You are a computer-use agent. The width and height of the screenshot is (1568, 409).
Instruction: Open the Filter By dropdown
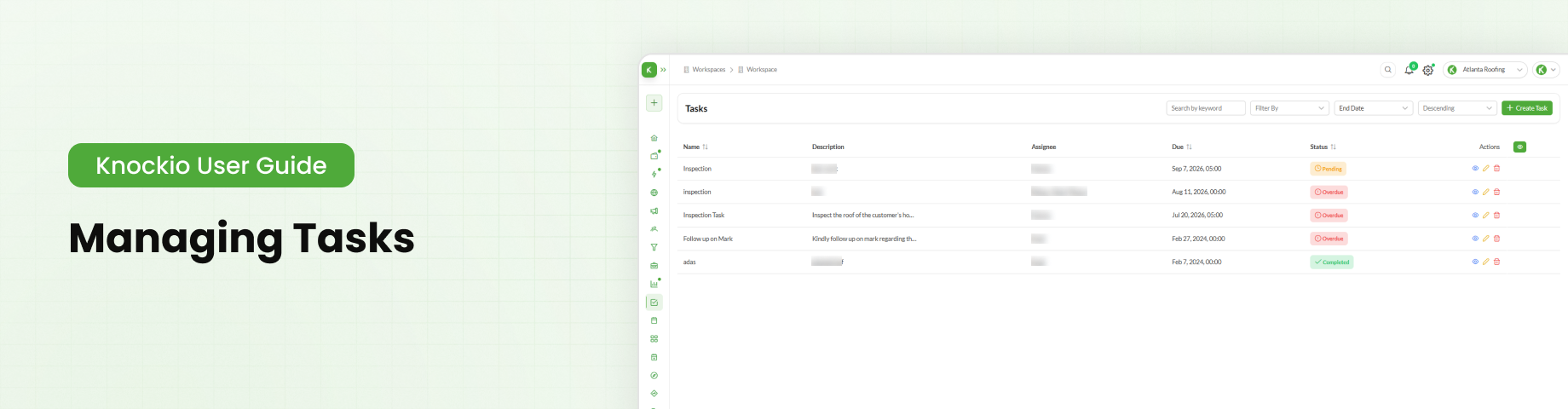click(1290, 108)
